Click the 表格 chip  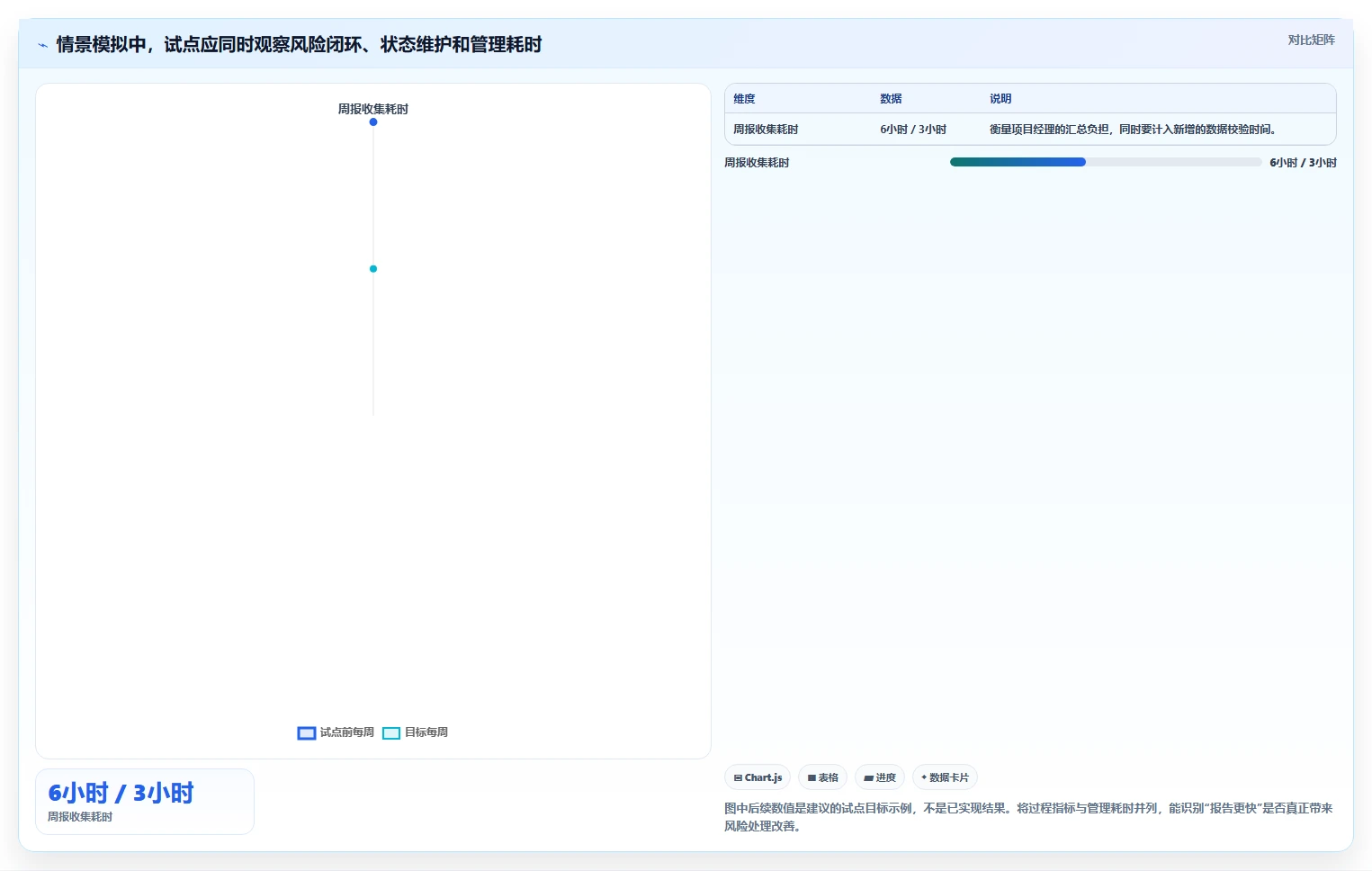822,777
